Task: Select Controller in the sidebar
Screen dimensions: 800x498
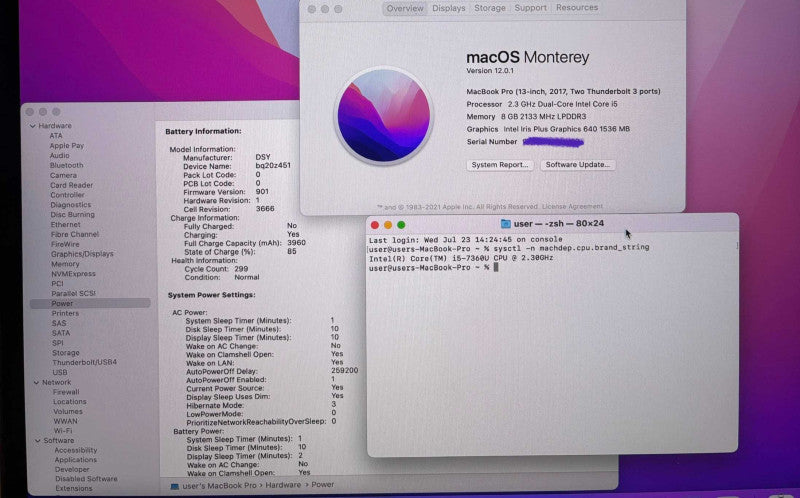Action: tap(67, 195)
